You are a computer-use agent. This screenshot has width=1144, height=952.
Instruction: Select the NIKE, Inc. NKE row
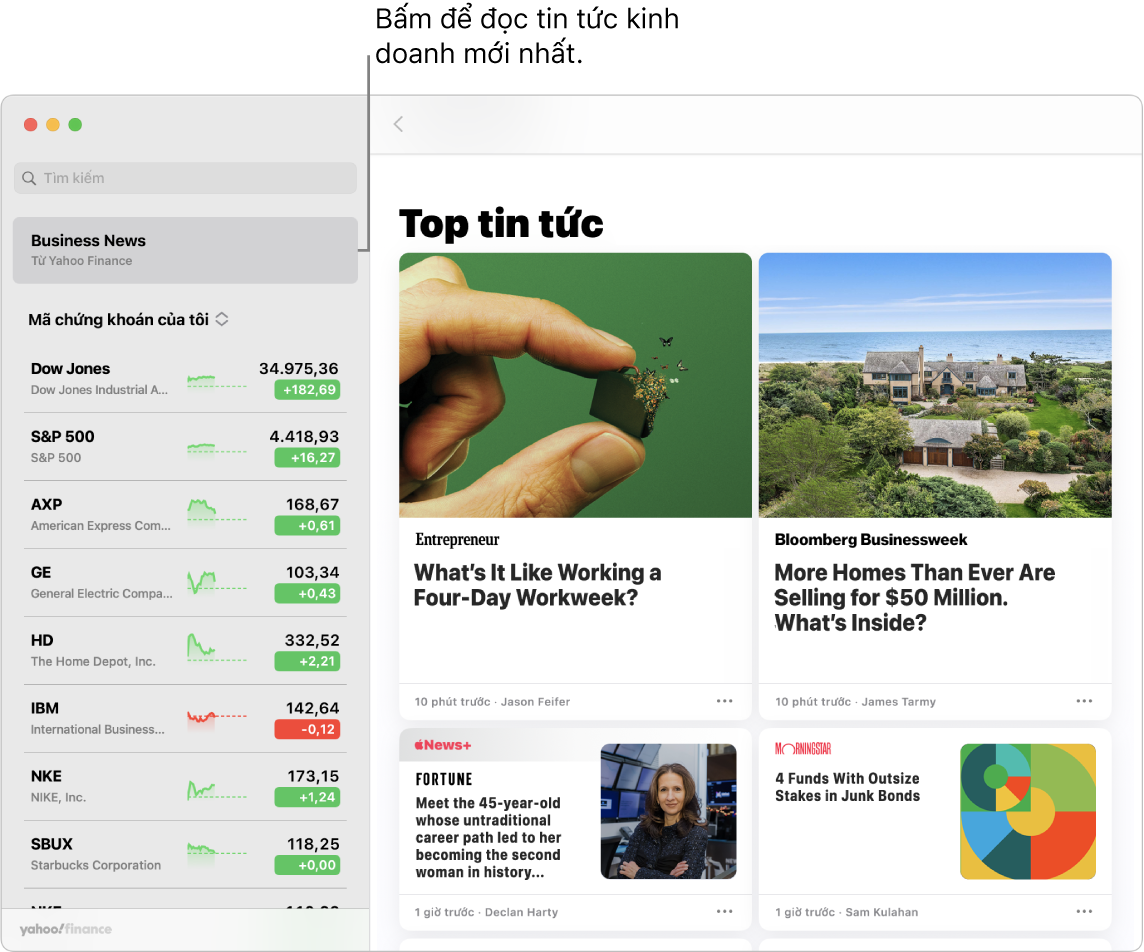coord(185,786)
